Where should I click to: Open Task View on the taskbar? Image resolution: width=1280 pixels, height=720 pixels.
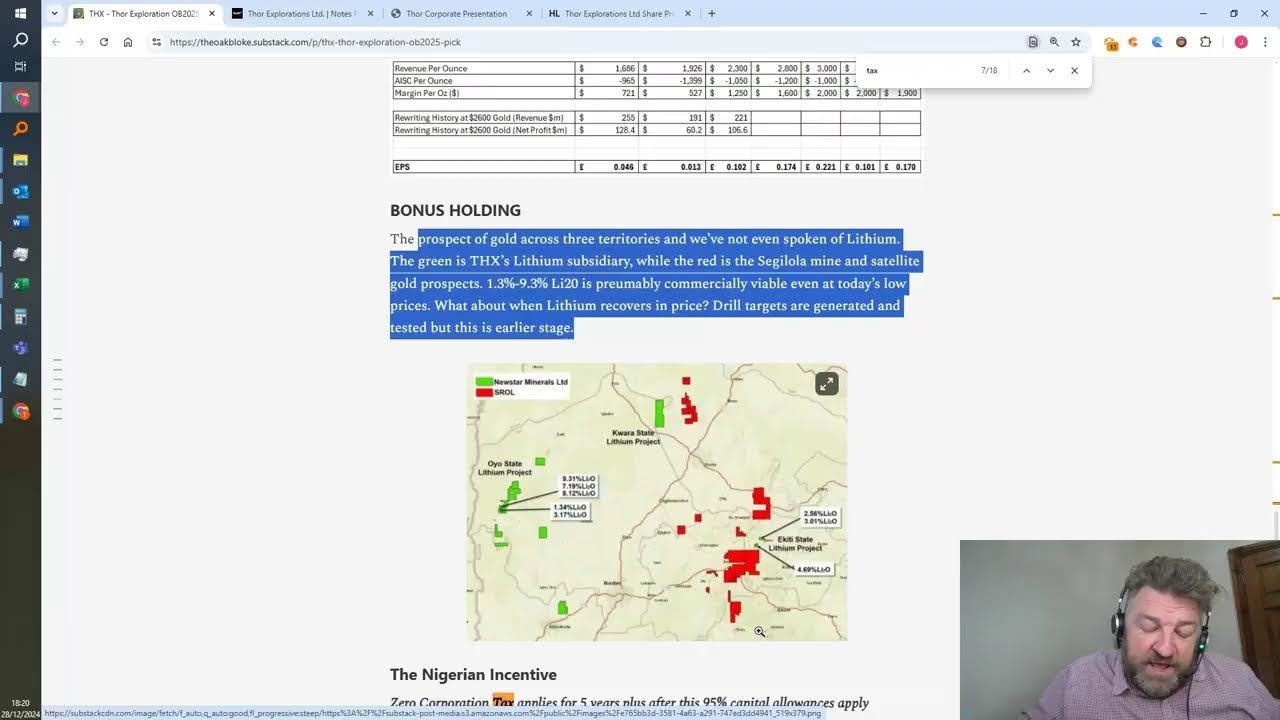tap(20, 66)
